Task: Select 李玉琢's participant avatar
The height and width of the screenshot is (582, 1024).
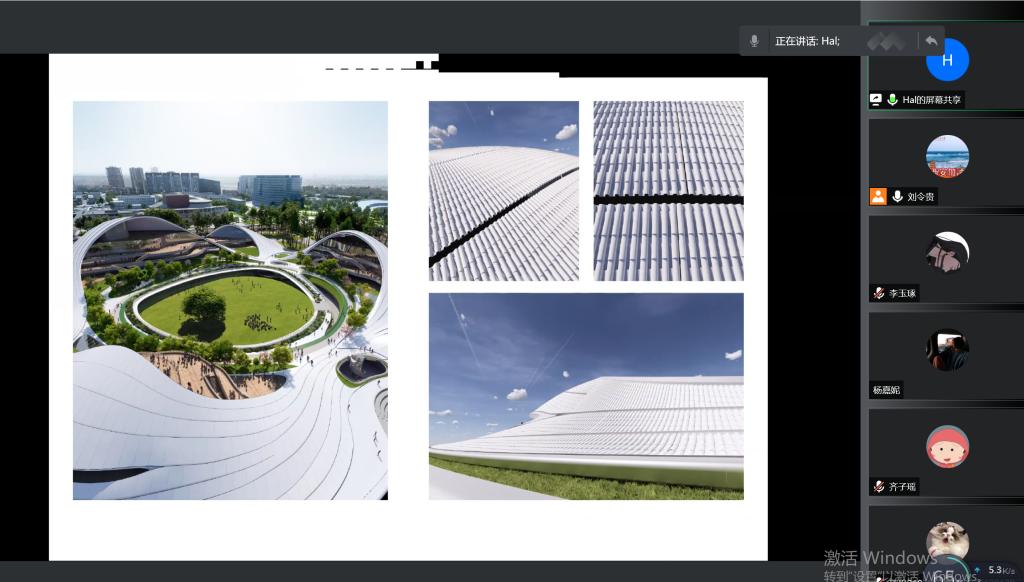Action: point(947,253)
